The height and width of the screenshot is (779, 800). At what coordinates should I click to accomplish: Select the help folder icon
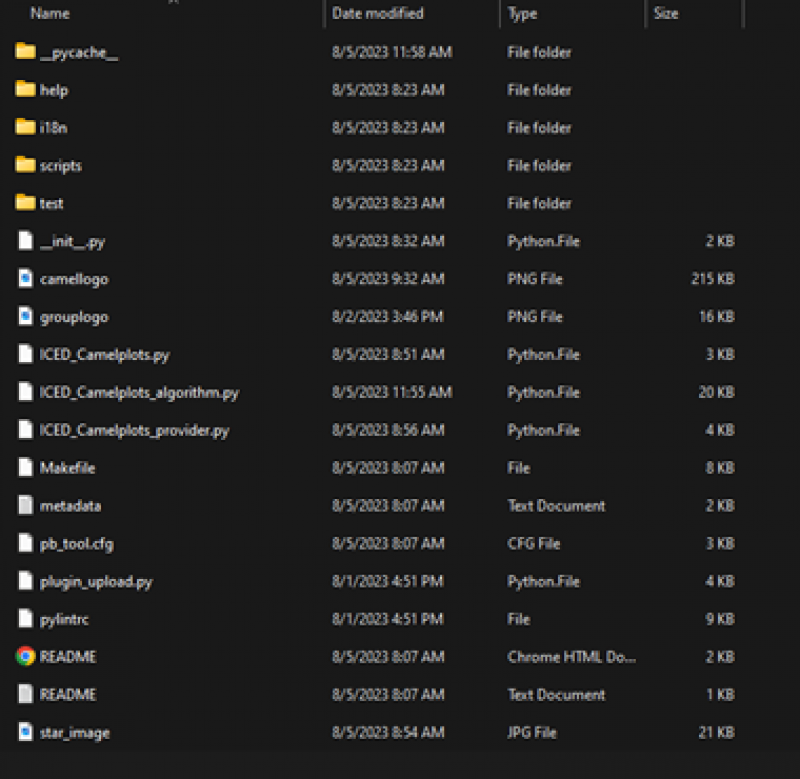(25, 90)
